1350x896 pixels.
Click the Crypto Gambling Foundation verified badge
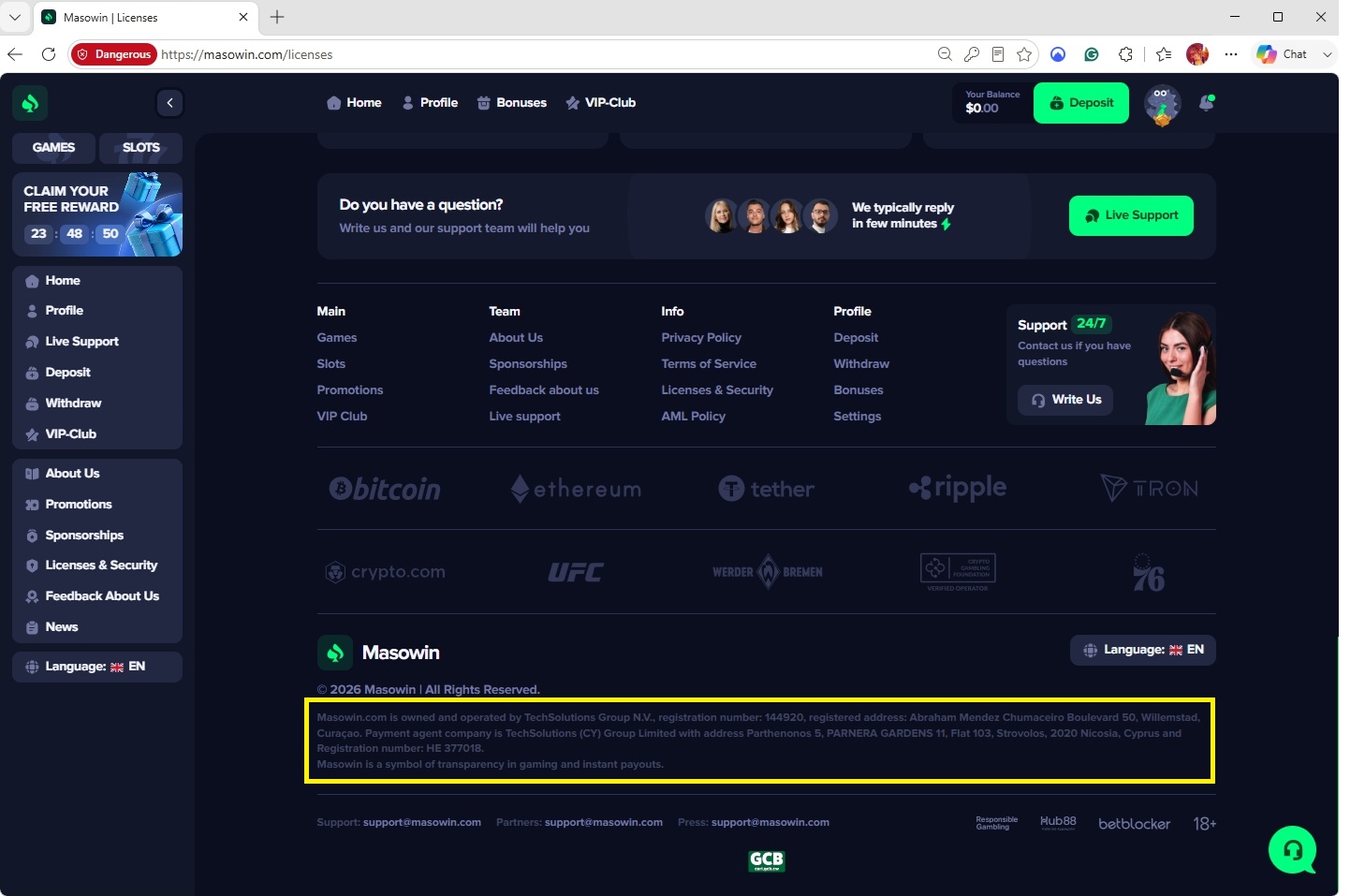958,572
